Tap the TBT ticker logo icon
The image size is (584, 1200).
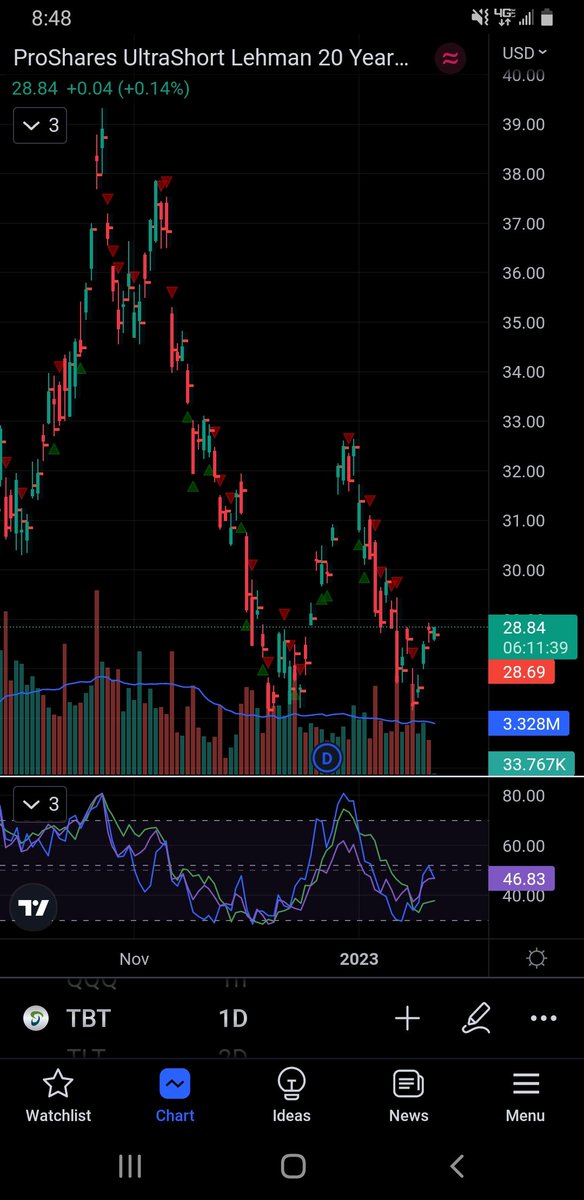tap(37, 1019)
